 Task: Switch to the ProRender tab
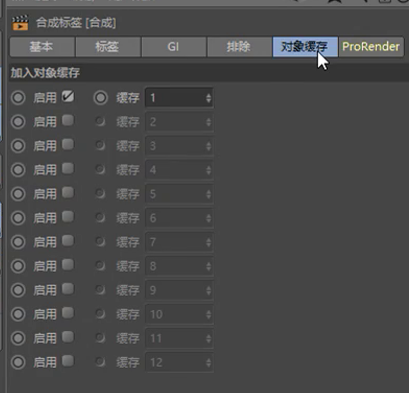371,47
